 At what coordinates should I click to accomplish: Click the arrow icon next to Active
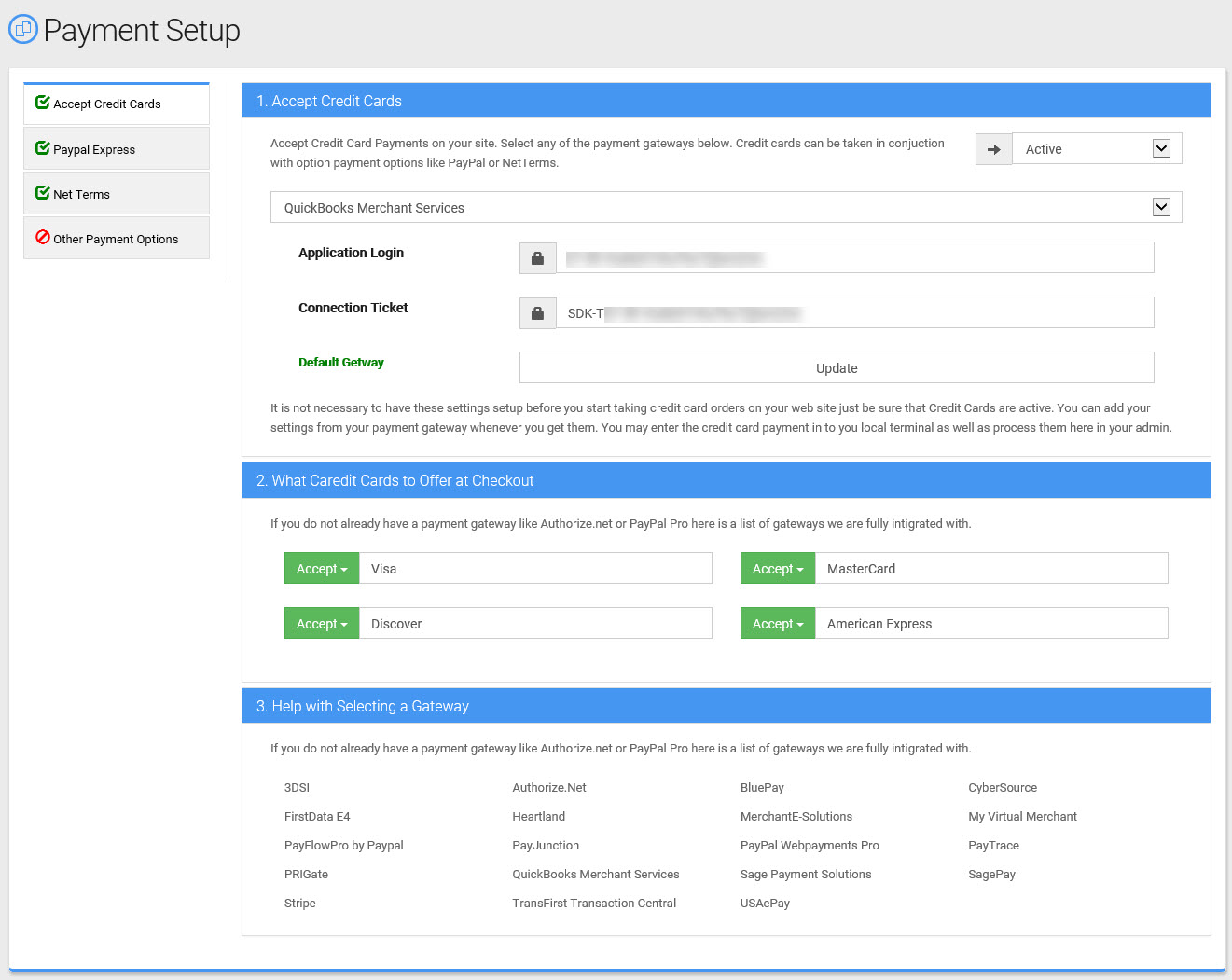[x=993, y=149]
